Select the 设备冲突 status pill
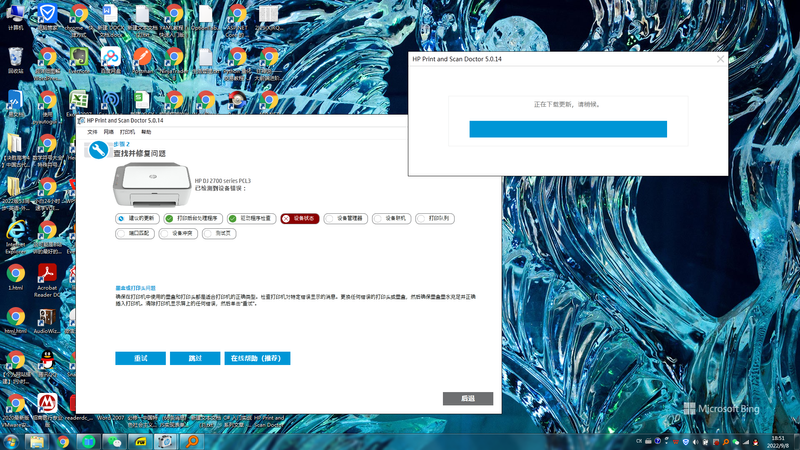This screenshot has height=450, width=800. click(x=178, y=234)
